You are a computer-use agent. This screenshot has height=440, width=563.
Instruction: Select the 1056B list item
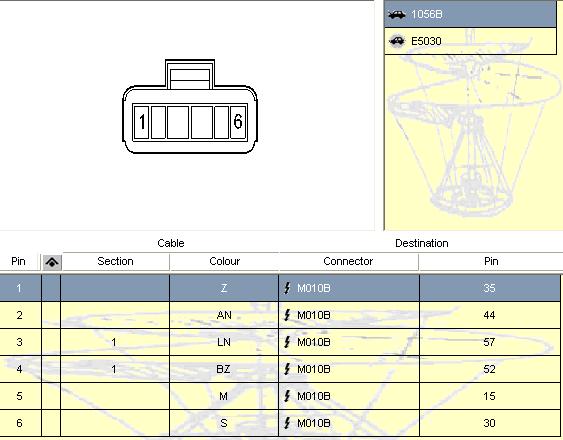coord(470,14)
